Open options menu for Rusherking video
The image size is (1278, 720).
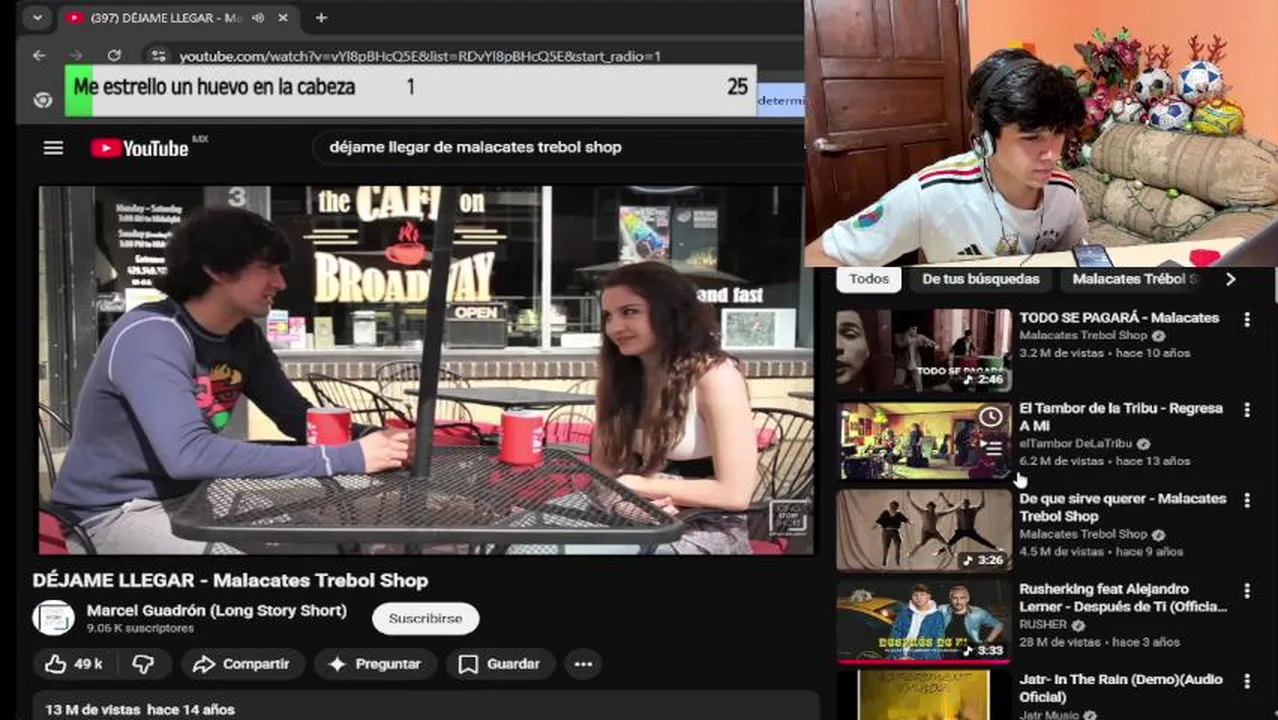point(1246,591)
